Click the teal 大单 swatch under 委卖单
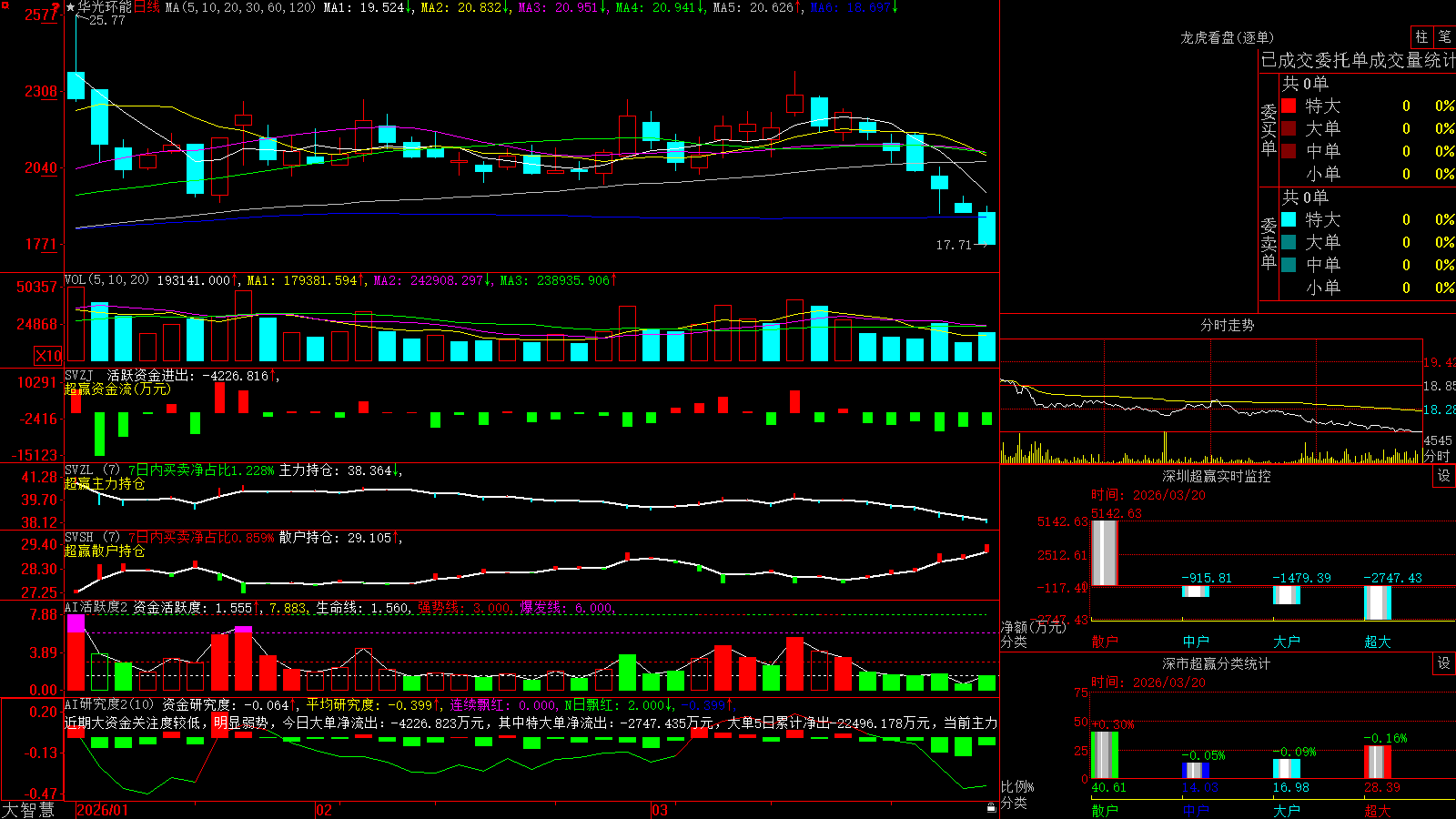 pos(1289,242)
